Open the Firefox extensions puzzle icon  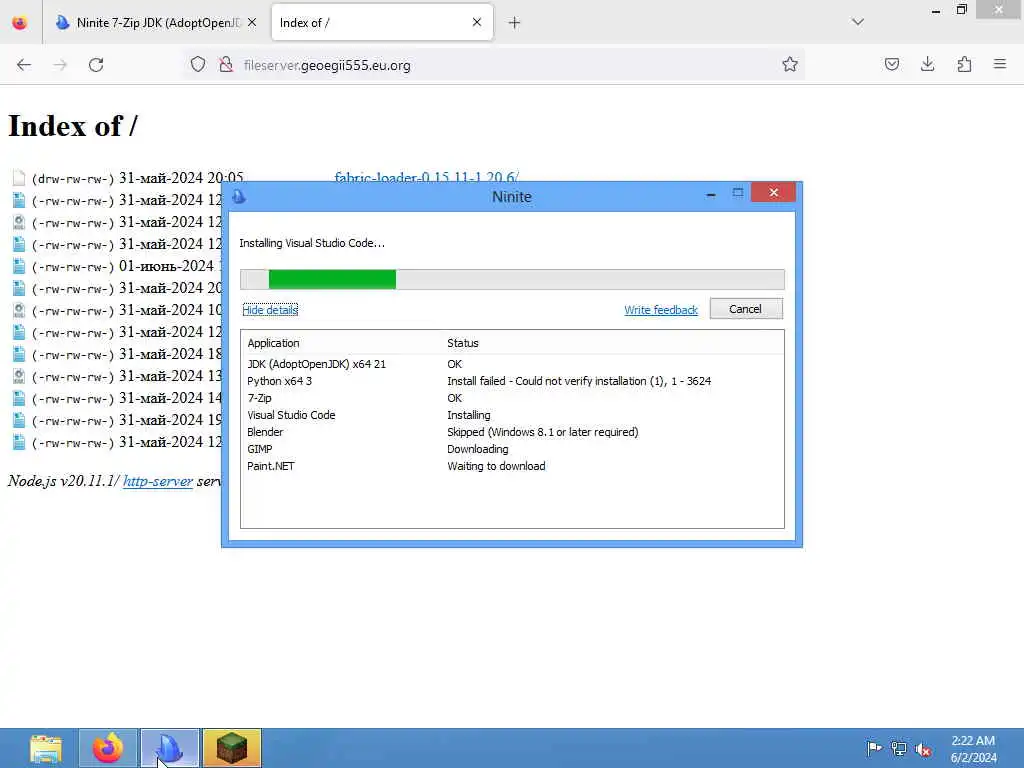coord(964,64)
